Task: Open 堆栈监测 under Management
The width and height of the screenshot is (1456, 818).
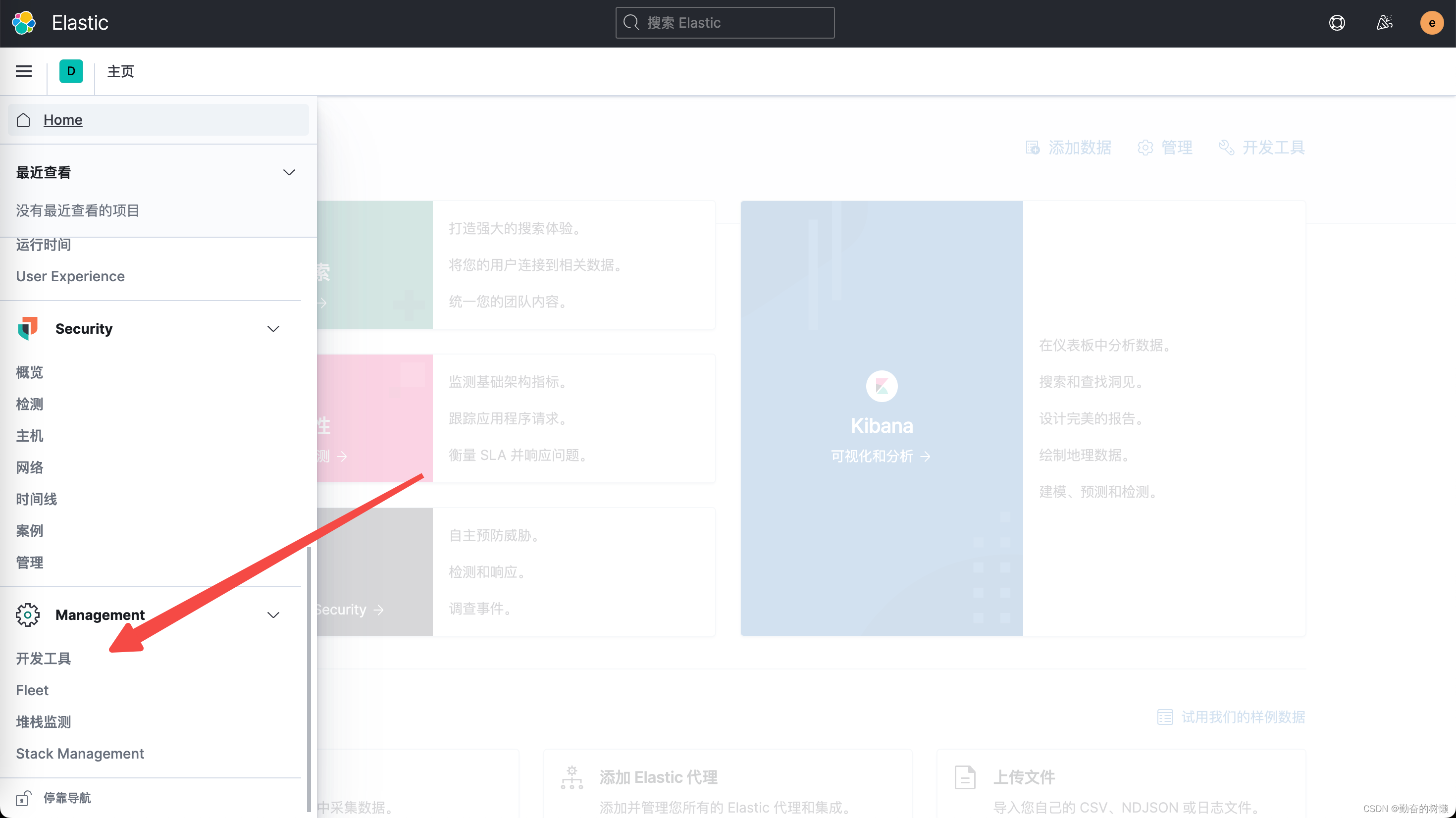Action: click(44, 722)
